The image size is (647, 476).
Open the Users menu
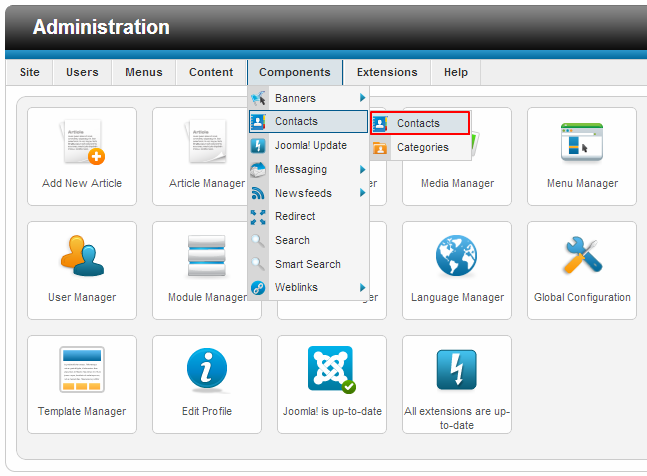click(82, 72)
